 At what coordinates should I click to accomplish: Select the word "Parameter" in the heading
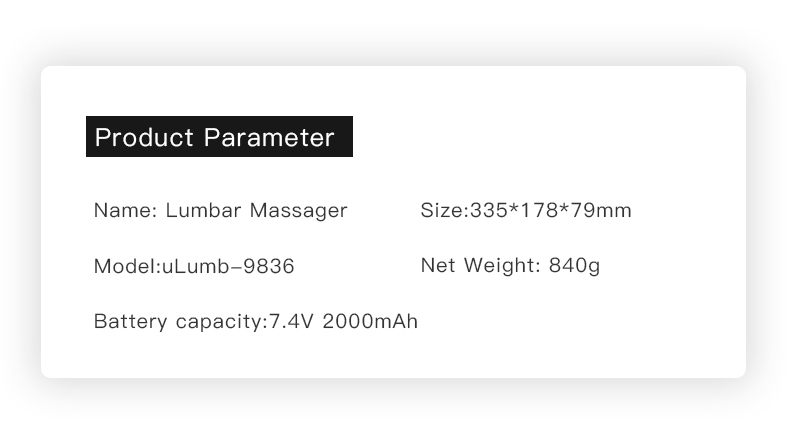(269, 137)
